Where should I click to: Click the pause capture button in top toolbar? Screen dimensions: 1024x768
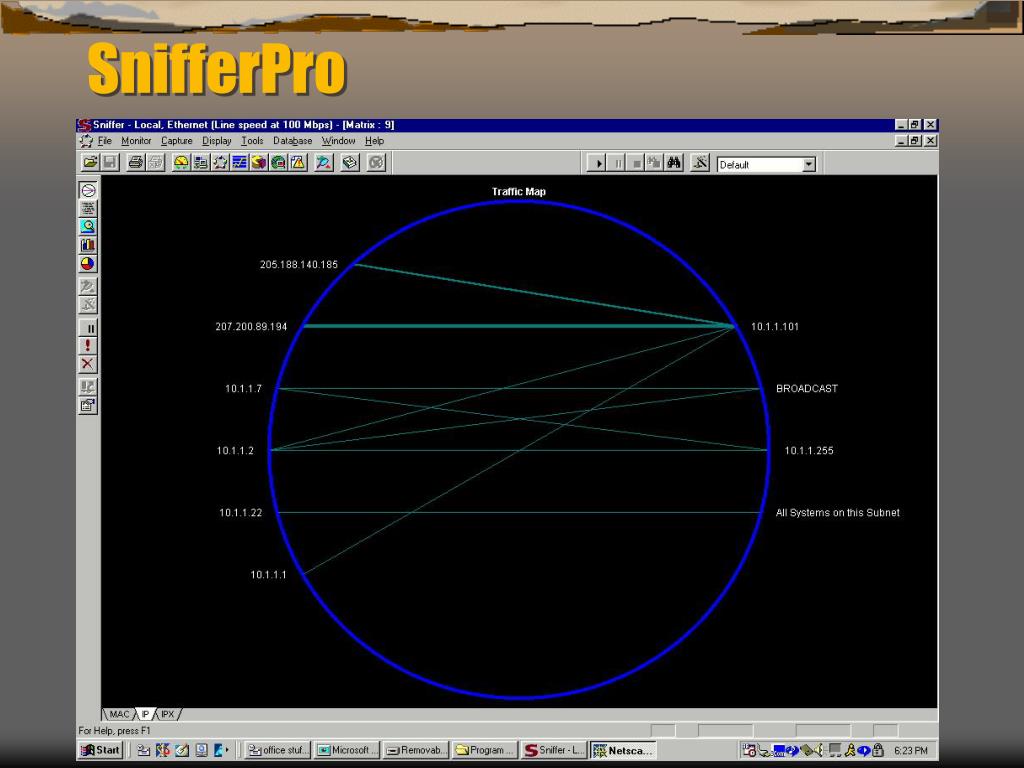tap(616, 163)
